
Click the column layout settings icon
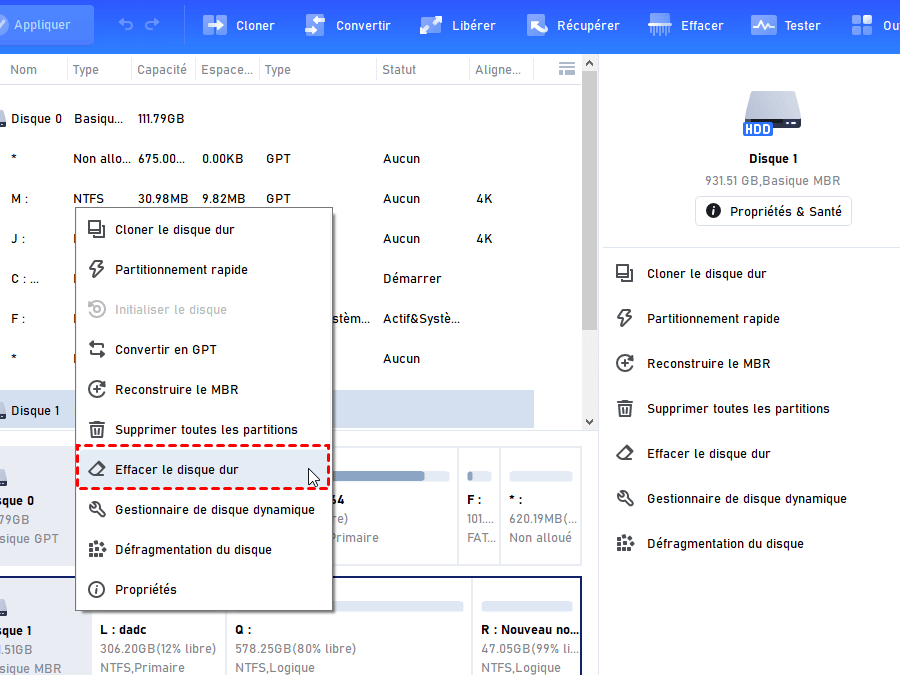click(567, 69)
